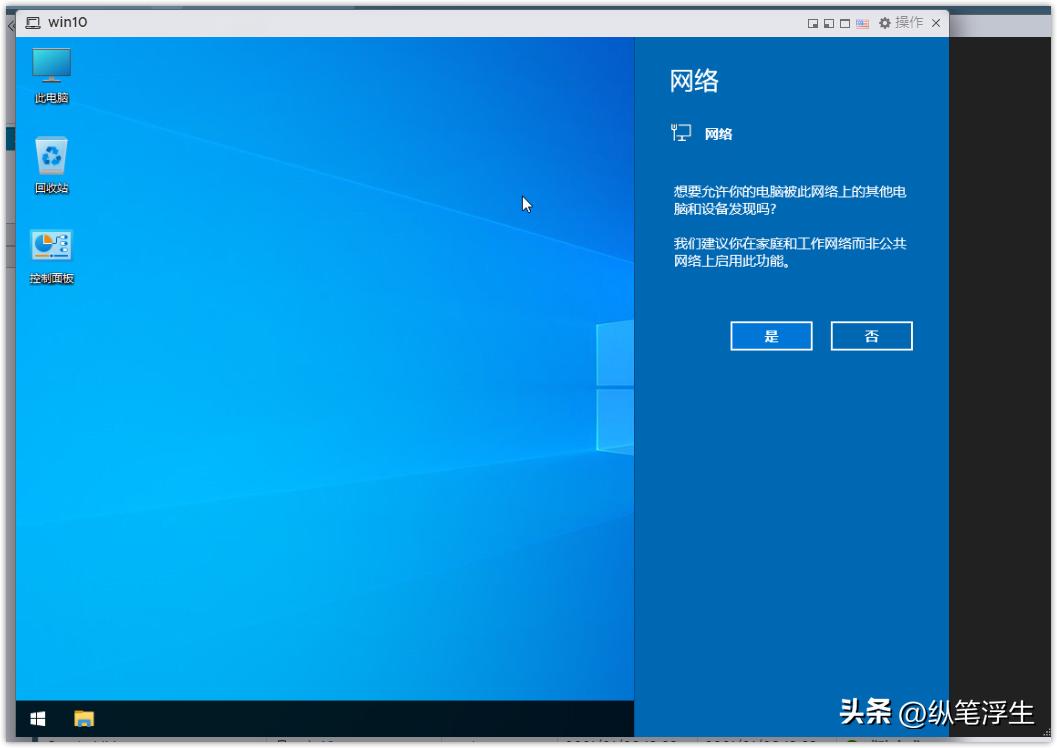Click the gear settings icon in VM toolbar
The height and width of the screenshot is (748, 1057).
coord(886,22)
